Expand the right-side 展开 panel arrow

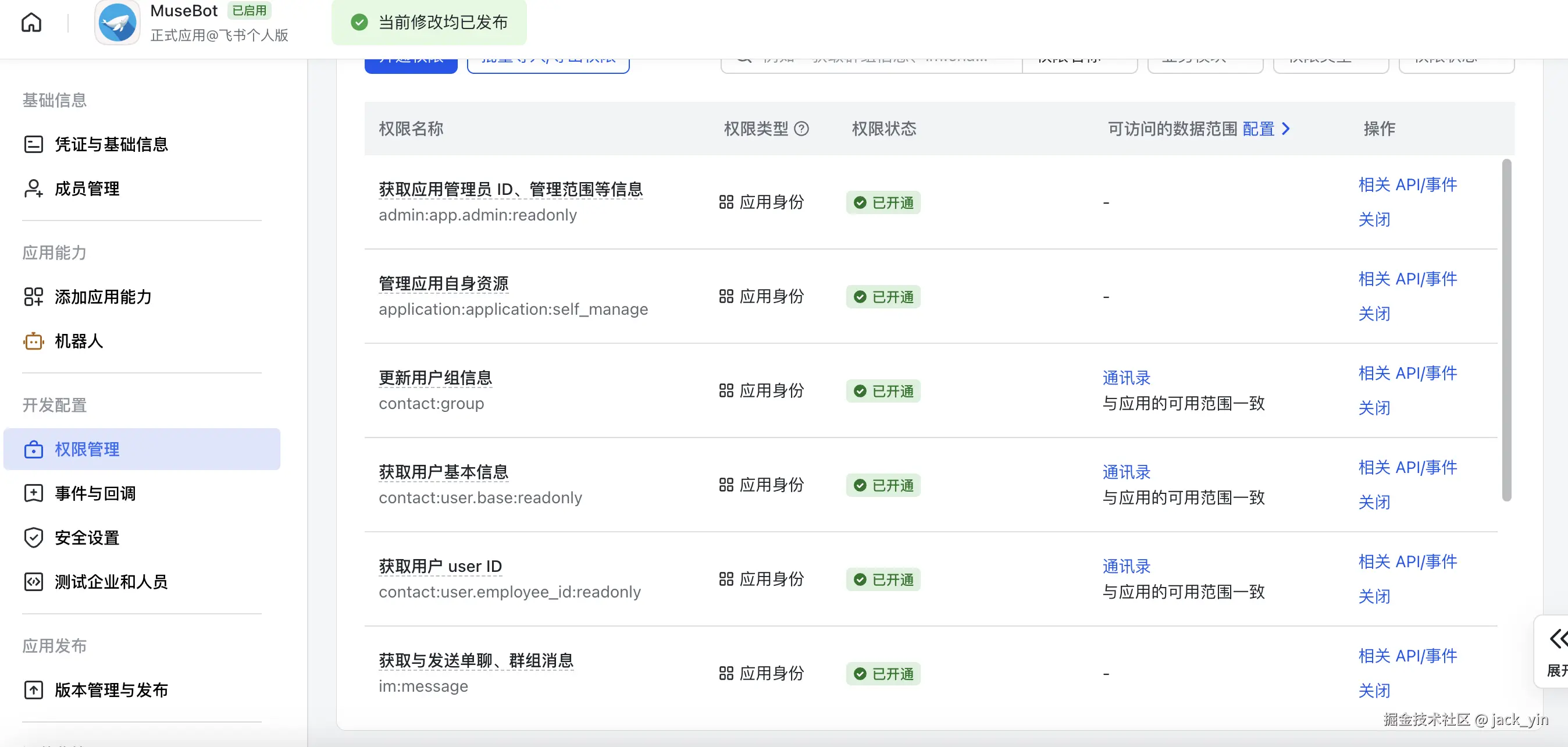pos(1557,639)
